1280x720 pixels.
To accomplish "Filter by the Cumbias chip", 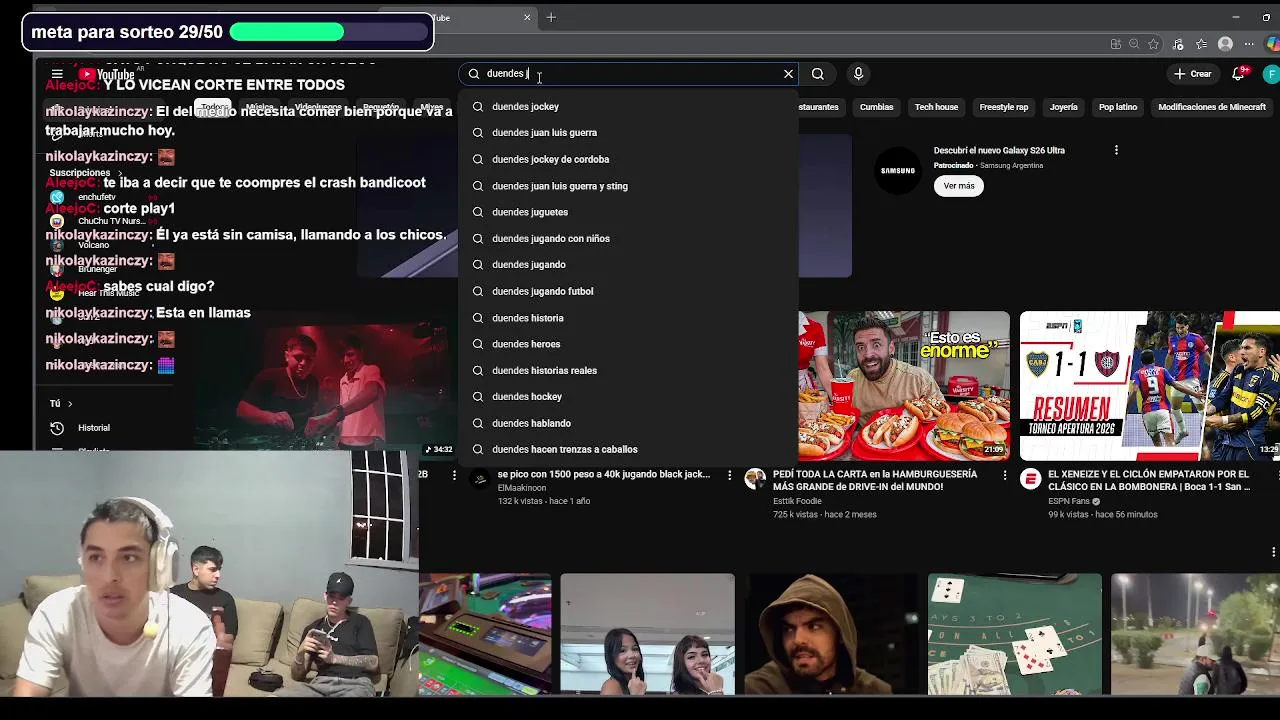I will pyautogui.click(x=876, y=107).
